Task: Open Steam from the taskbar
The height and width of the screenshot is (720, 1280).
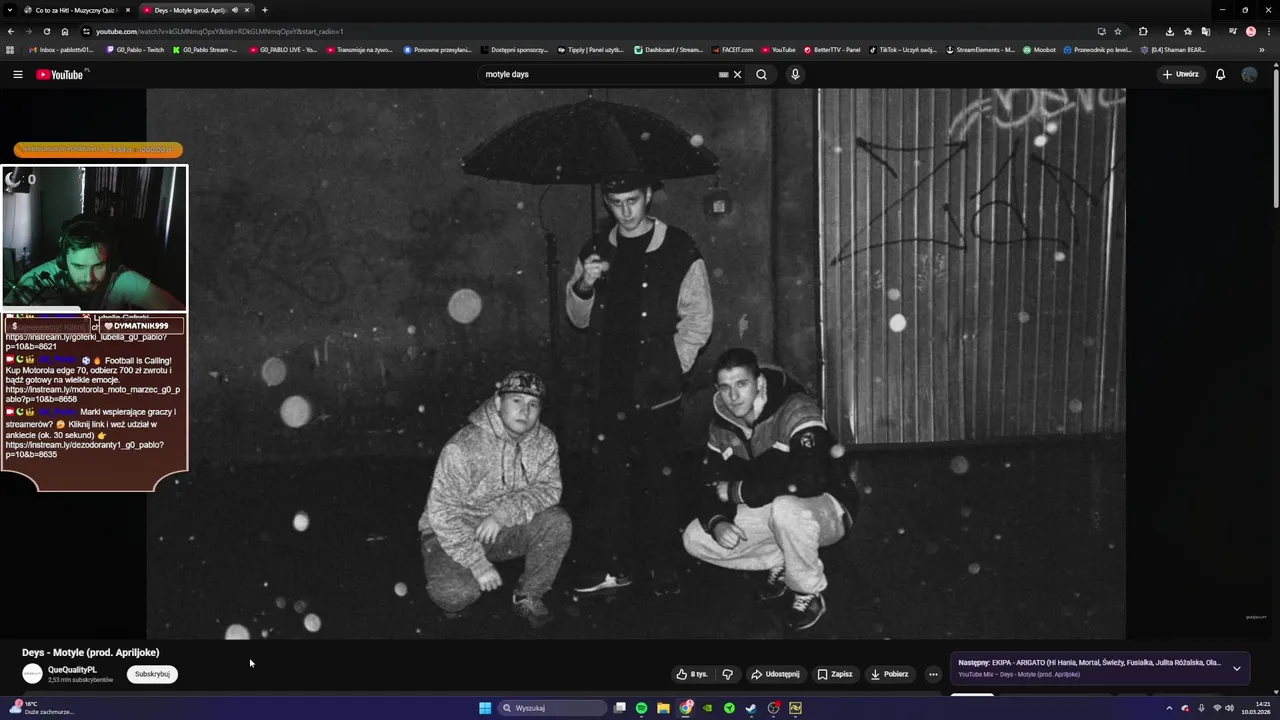Action: (x=751, y=708)
